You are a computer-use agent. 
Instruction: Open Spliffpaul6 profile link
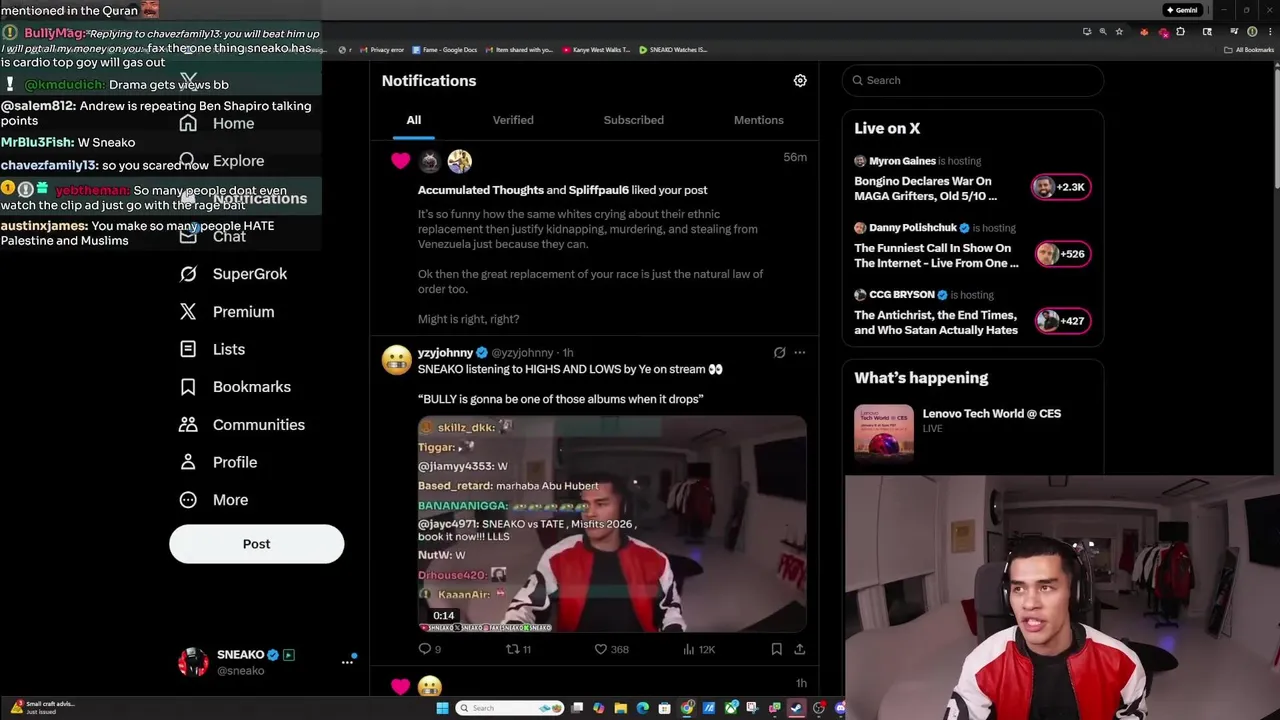(598, 190)
